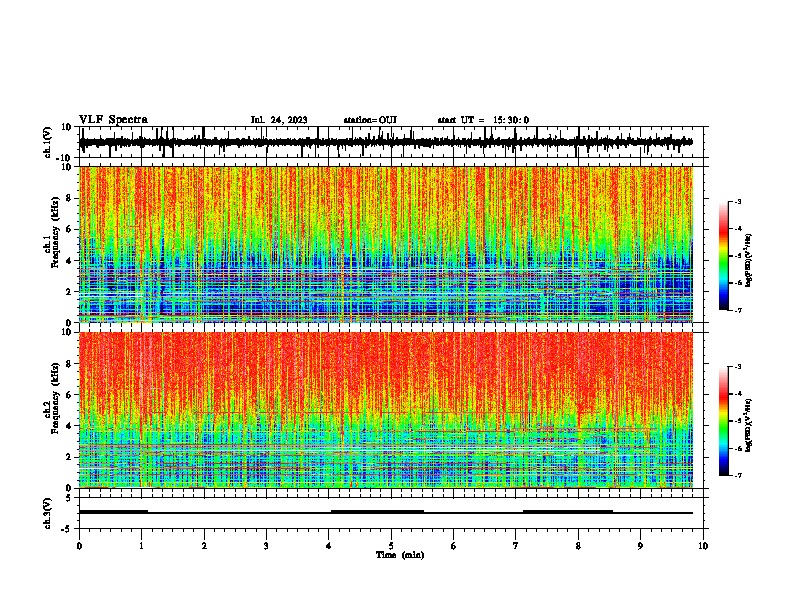Click inside the ch.1 spectrogram panel
Screen dimensions: 792x612
(x=386, y=244)
